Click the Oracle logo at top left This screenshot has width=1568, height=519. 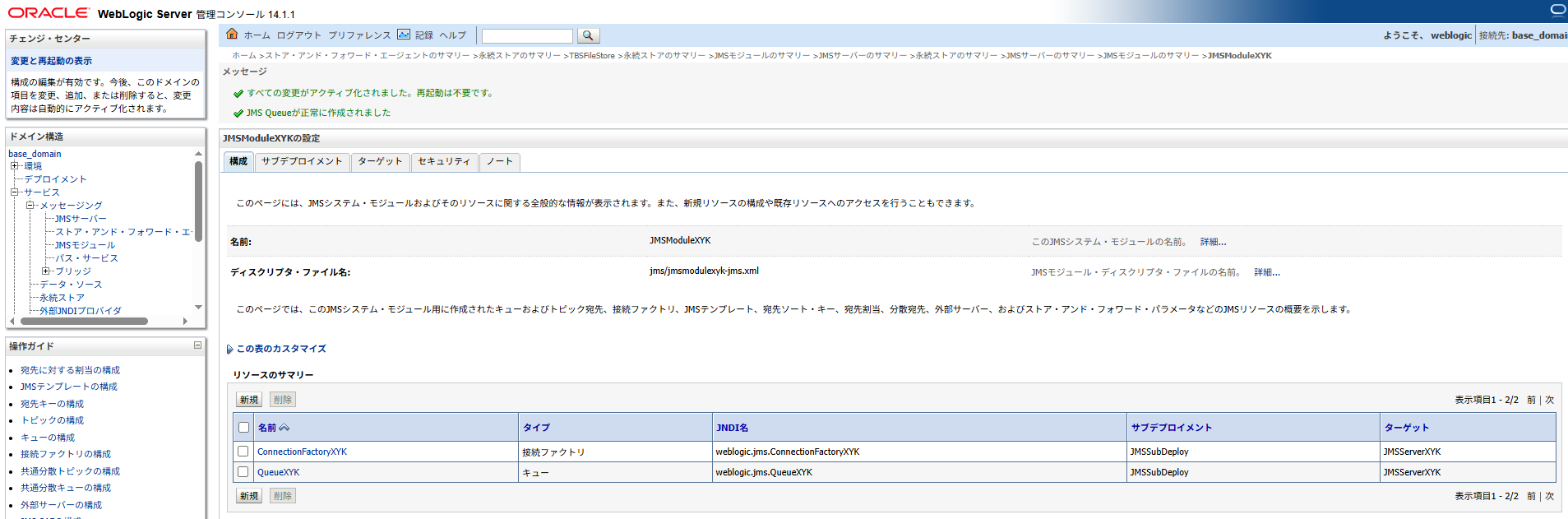click(x=49, y=12)
